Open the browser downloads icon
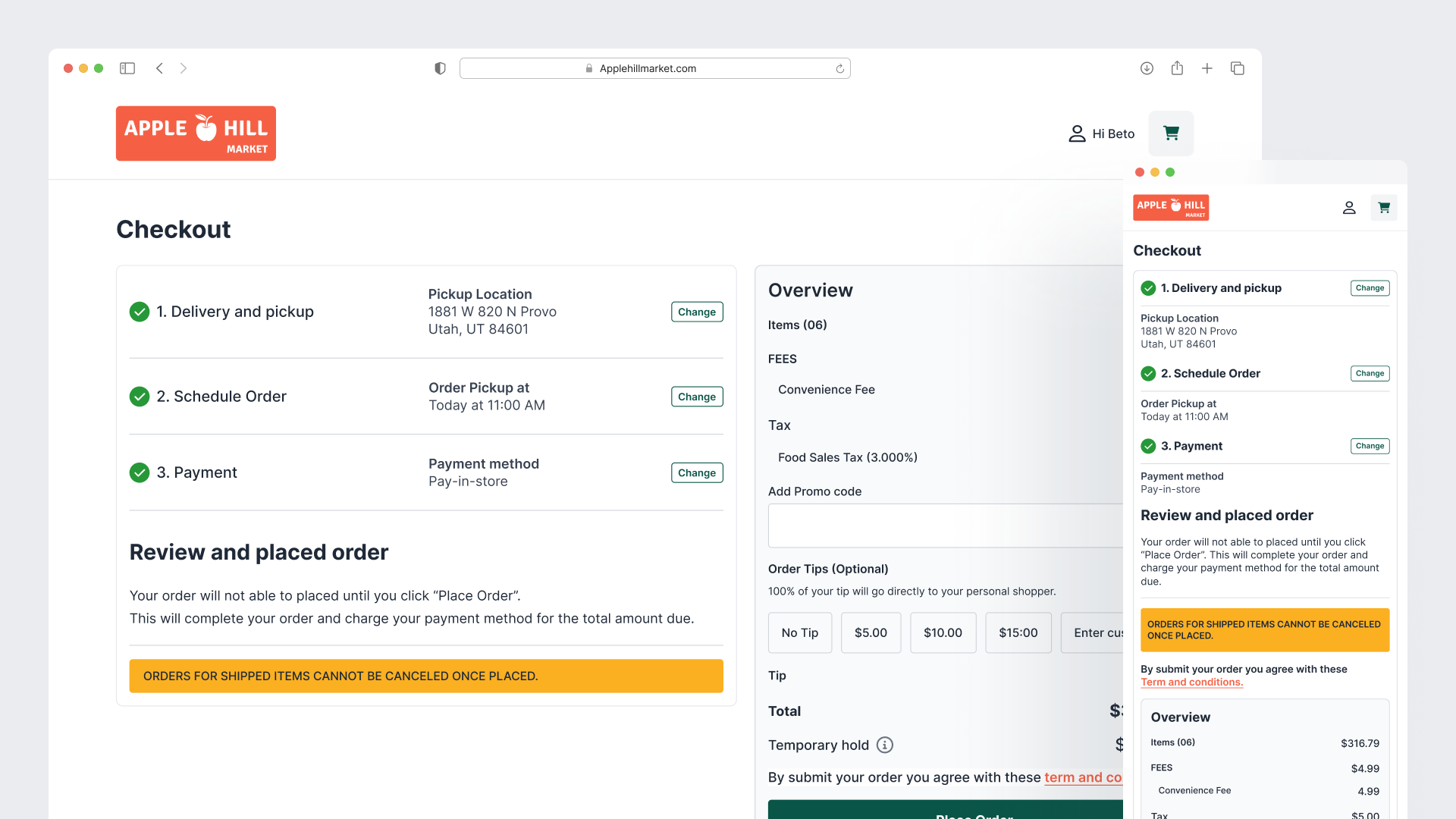Image resolution: width=1456 pixels, height=819 pixels. pyautogui.click(x=1147, y=68)
